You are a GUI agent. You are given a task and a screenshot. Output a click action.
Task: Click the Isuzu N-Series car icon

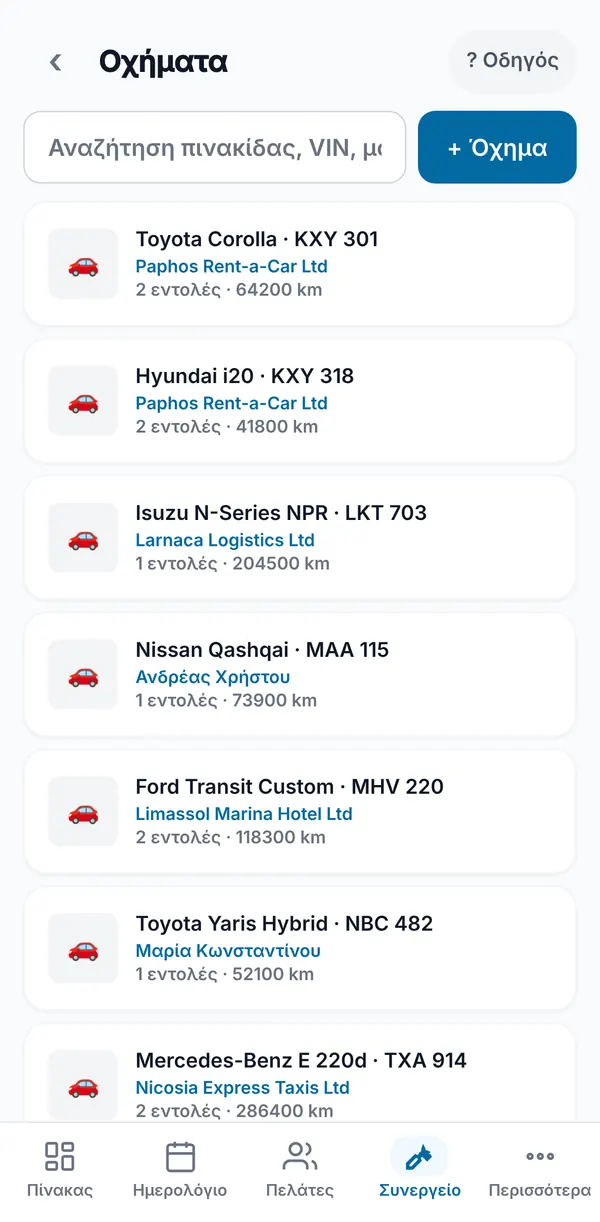click(83, 538)
